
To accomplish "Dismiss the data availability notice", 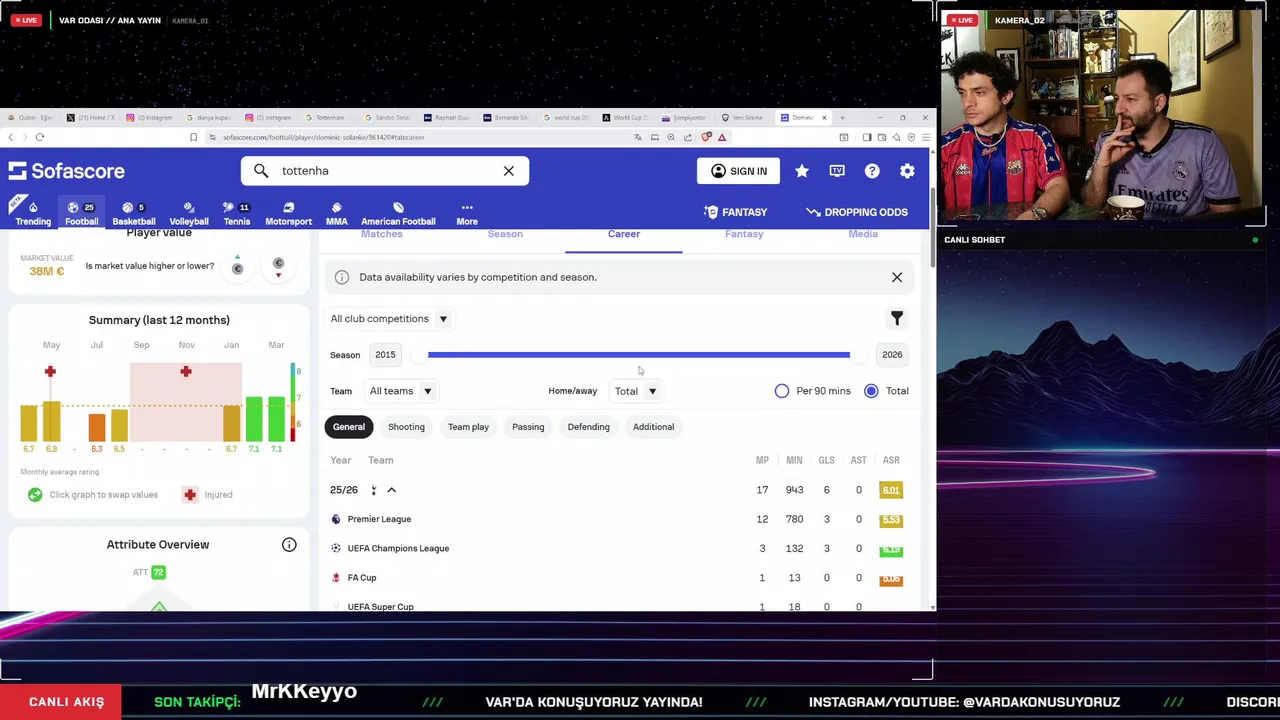I will [x=897, y=277].
